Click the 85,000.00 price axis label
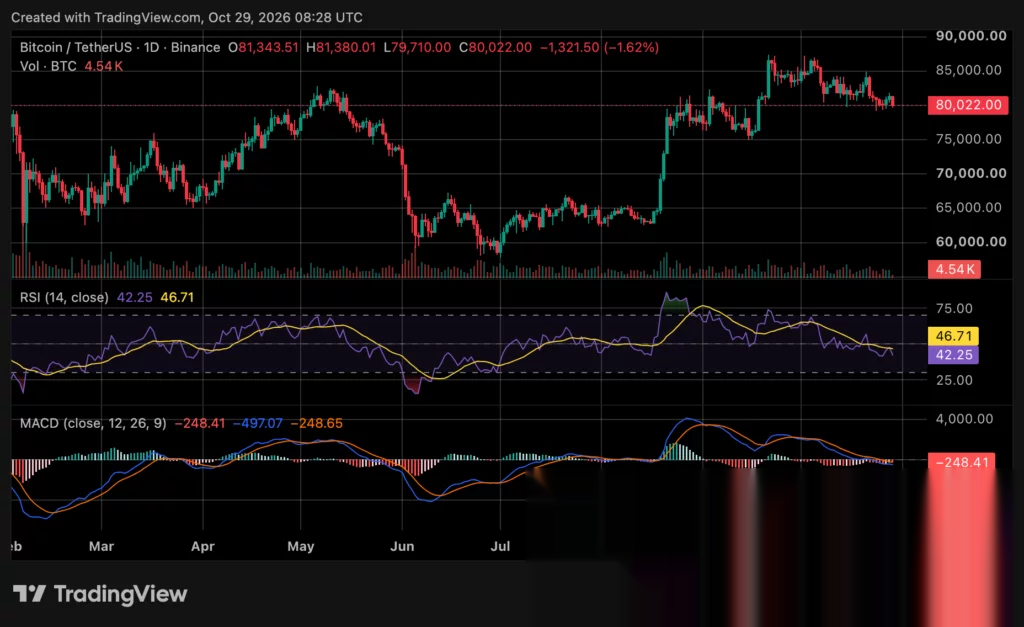Image resolution: width=1024 pixels, height=627 pixels. click(x=968, y=70)
